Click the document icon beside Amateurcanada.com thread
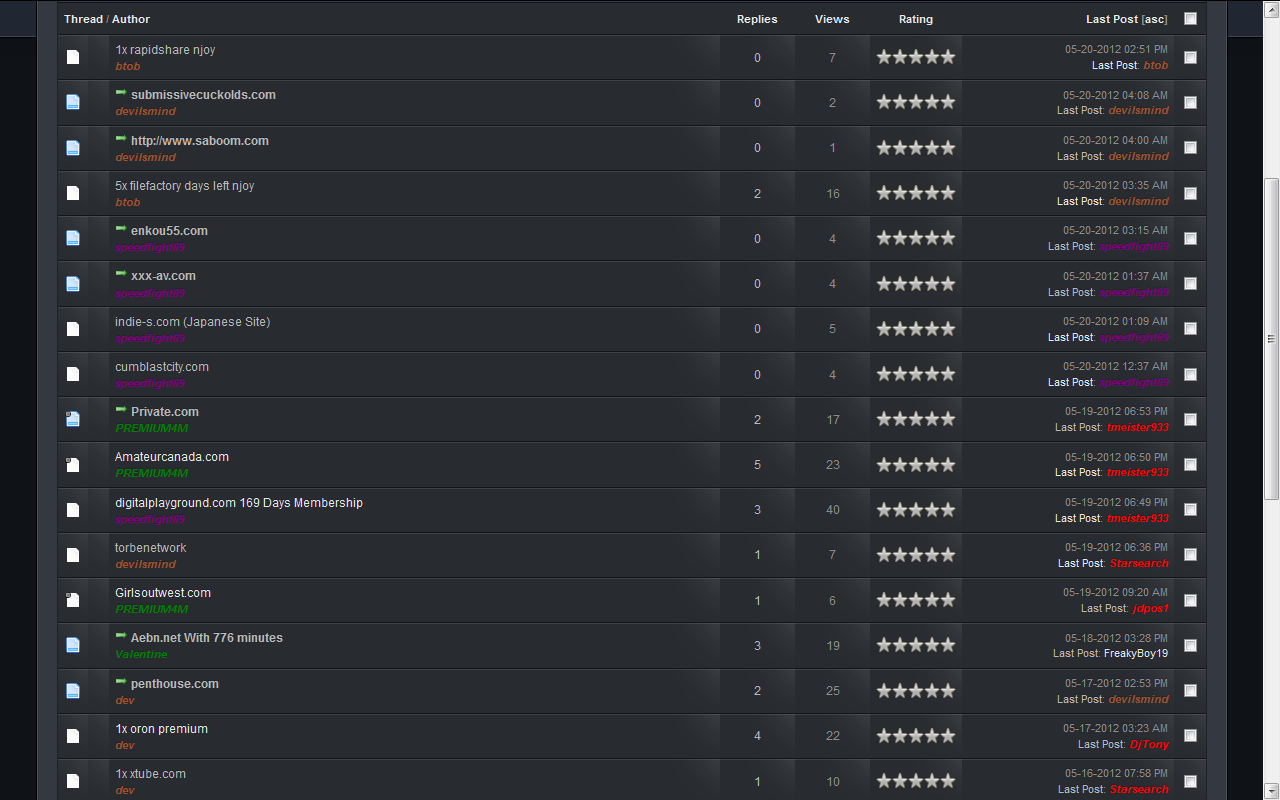 pos(73,465)
